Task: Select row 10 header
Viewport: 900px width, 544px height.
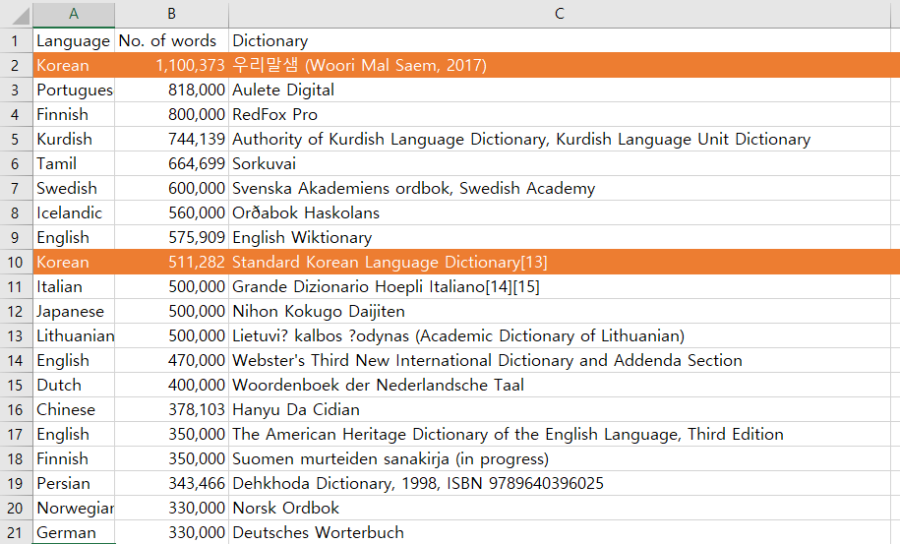Action: [16, 262]
